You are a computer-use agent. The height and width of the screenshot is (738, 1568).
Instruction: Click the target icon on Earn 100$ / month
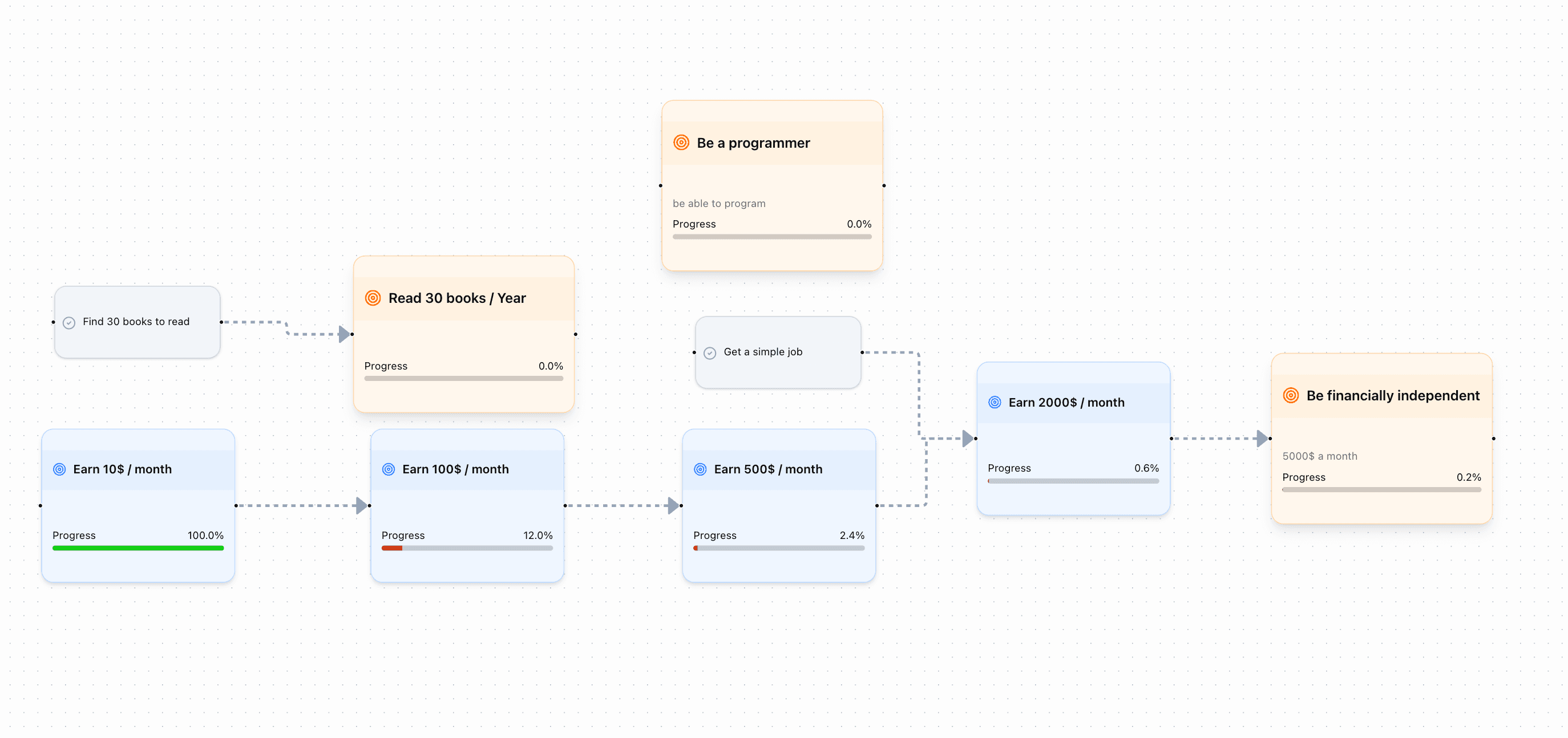pos(389,469)
